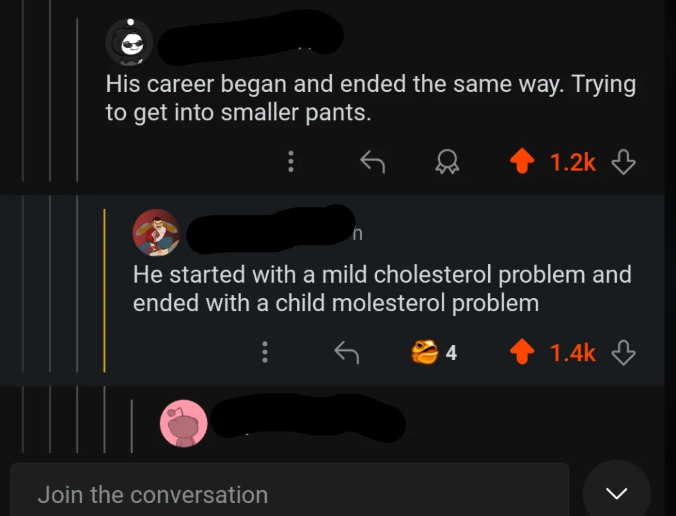Reply to the cholesterol problem comment
676x516 pixels.
click(x=346, y=351)
